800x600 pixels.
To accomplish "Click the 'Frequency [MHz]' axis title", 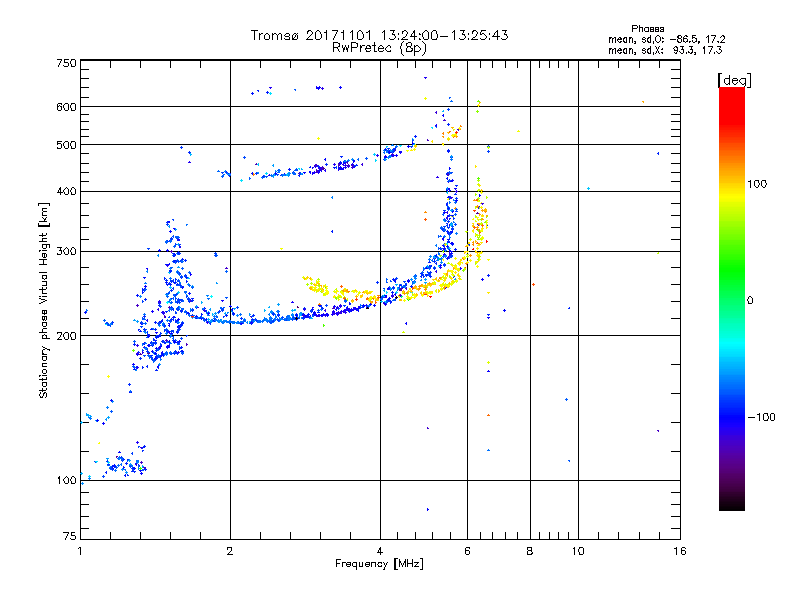I will pyautogui.click(x=379, y=564).
